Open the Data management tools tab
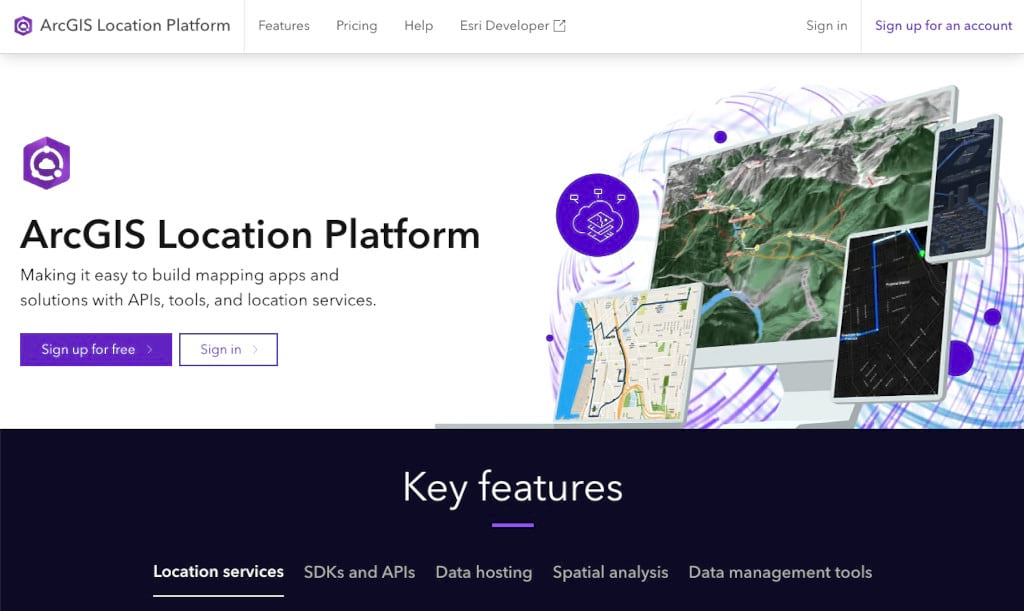The height and width of the screenshot is (611, 1024). pyautogui.click(x=780, y=572)
